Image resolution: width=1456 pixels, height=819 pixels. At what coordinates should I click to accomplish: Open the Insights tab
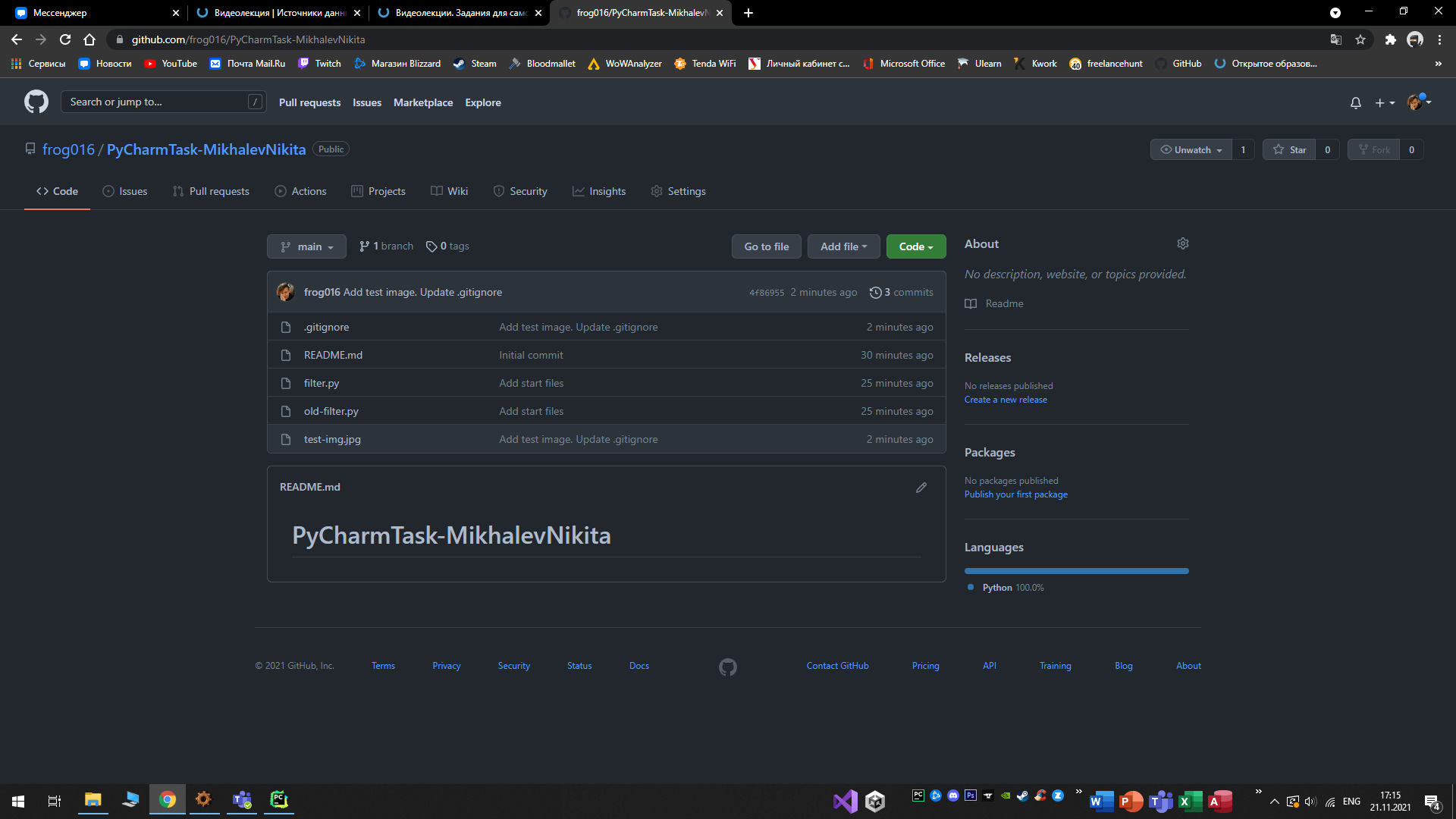tap(599, 191)
